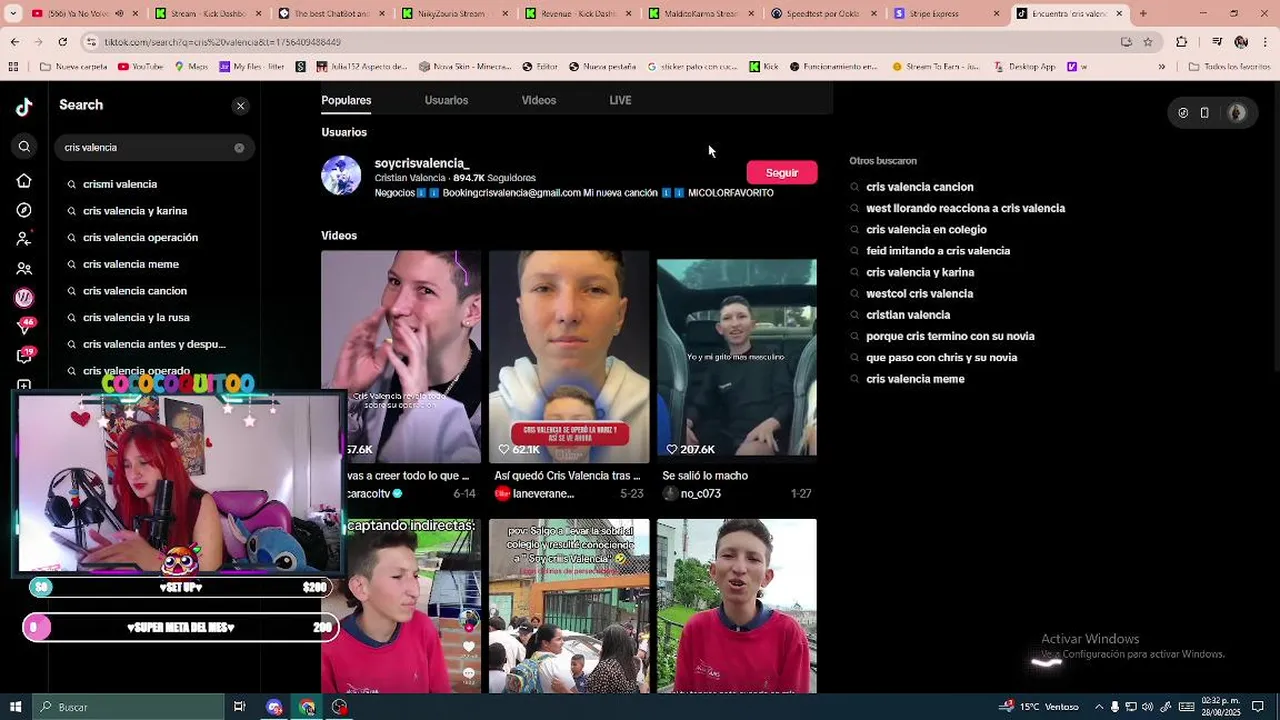
Task: Open video 'vas a creer todo lo que...'
Action: tap(401, 355)
